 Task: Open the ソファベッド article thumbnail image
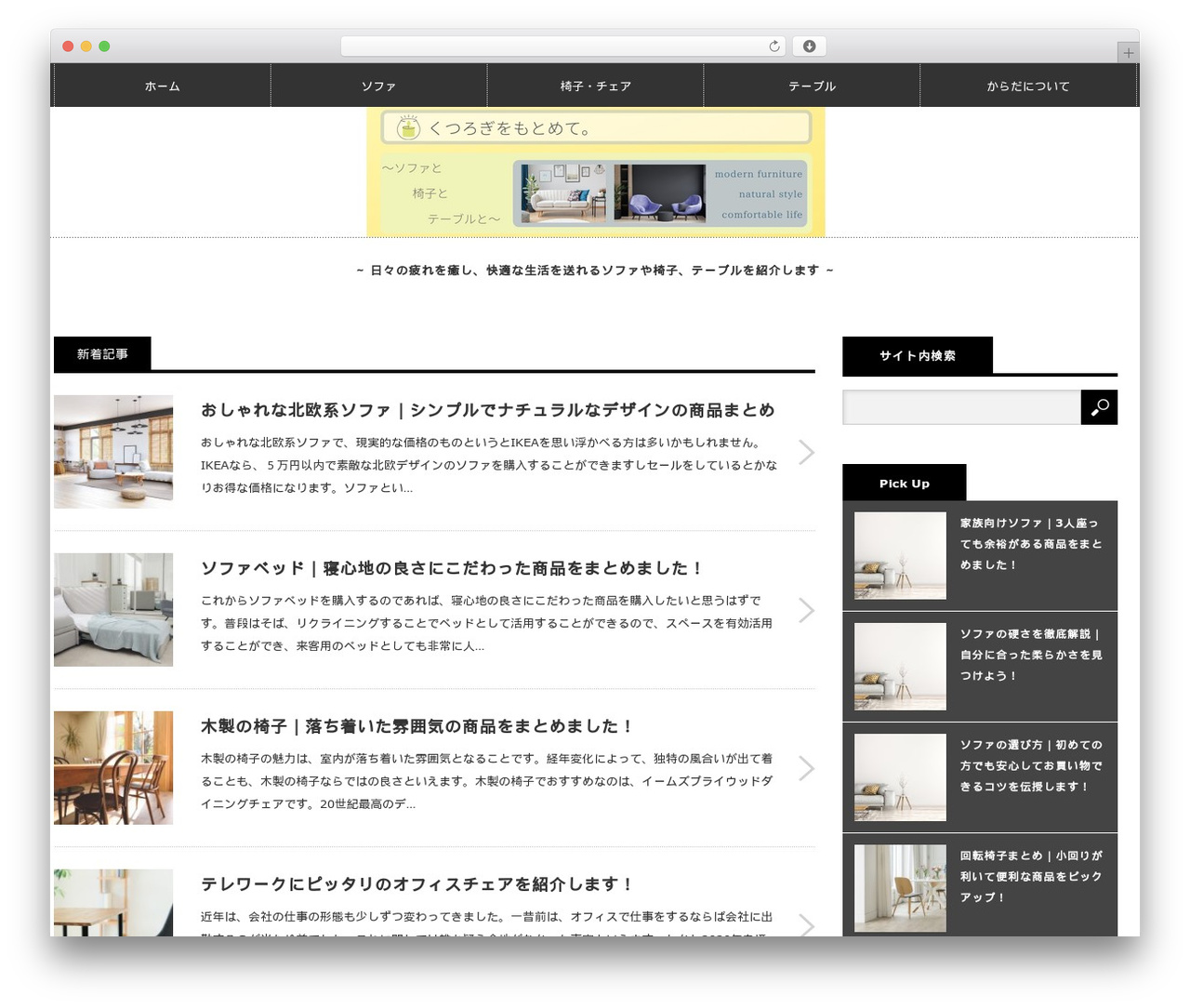tap(113, 610)
